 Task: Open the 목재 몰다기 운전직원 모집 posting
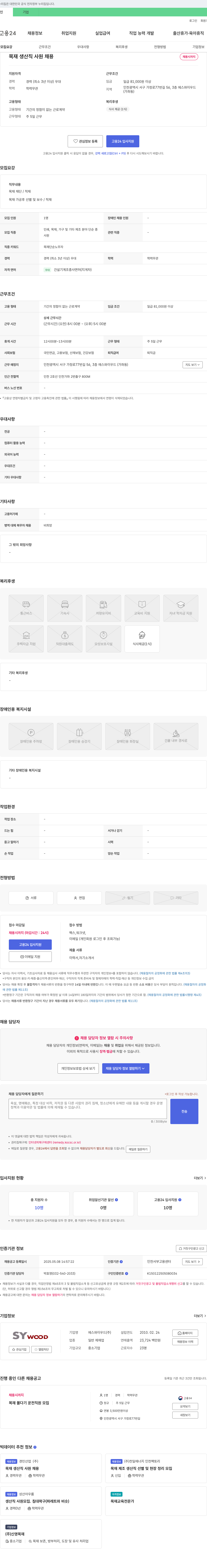(x=29, y=1403)
